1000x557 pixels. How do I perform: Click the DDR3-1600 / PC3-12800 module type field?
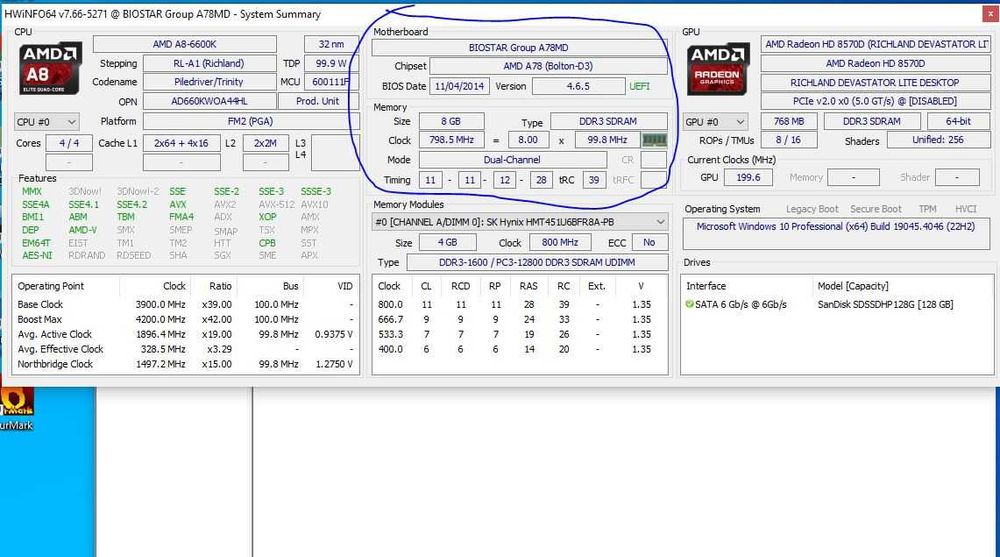pyautogui.click(x=537, y=262)
